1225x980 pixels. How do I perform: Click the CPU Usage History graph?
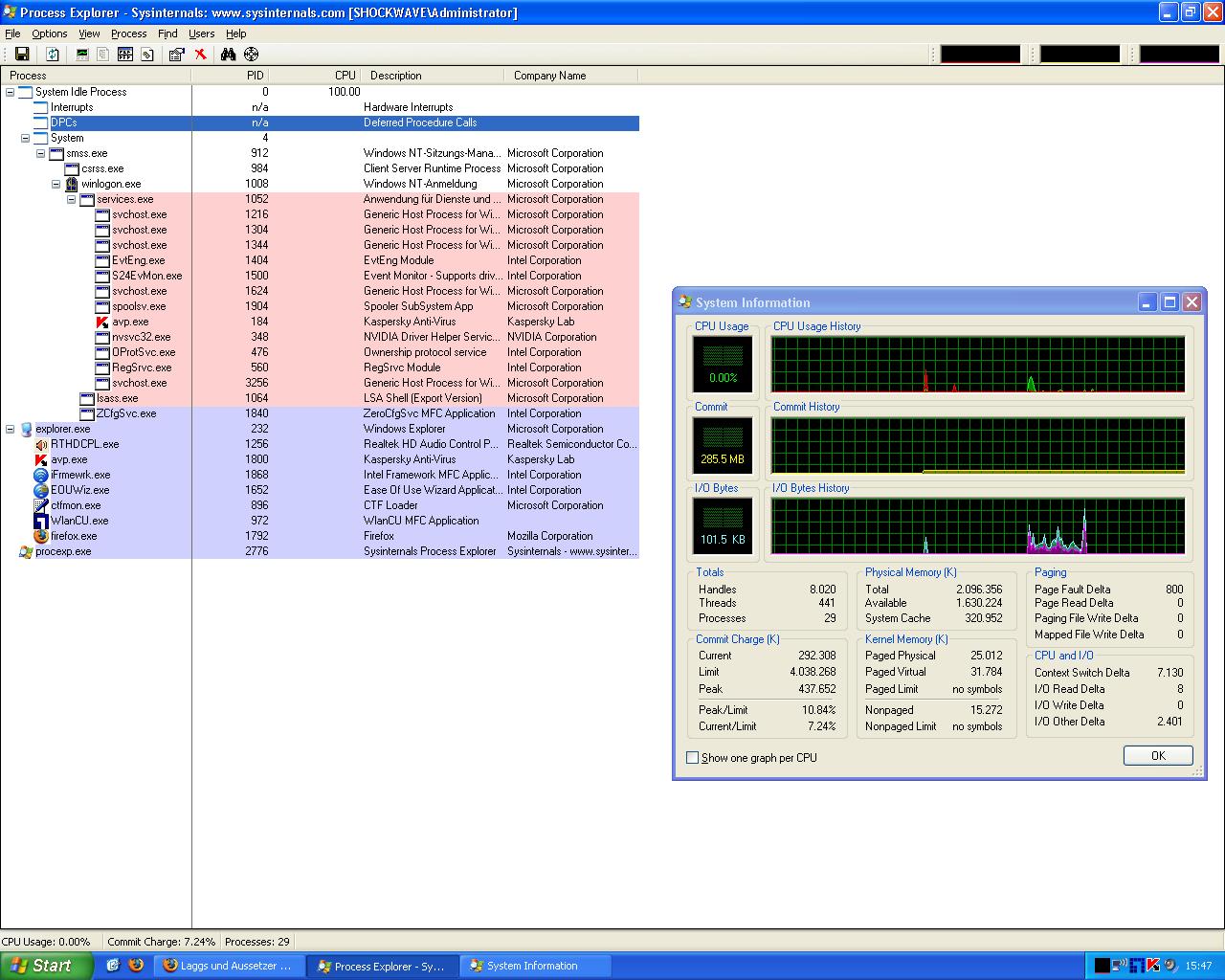click(978, 364)
